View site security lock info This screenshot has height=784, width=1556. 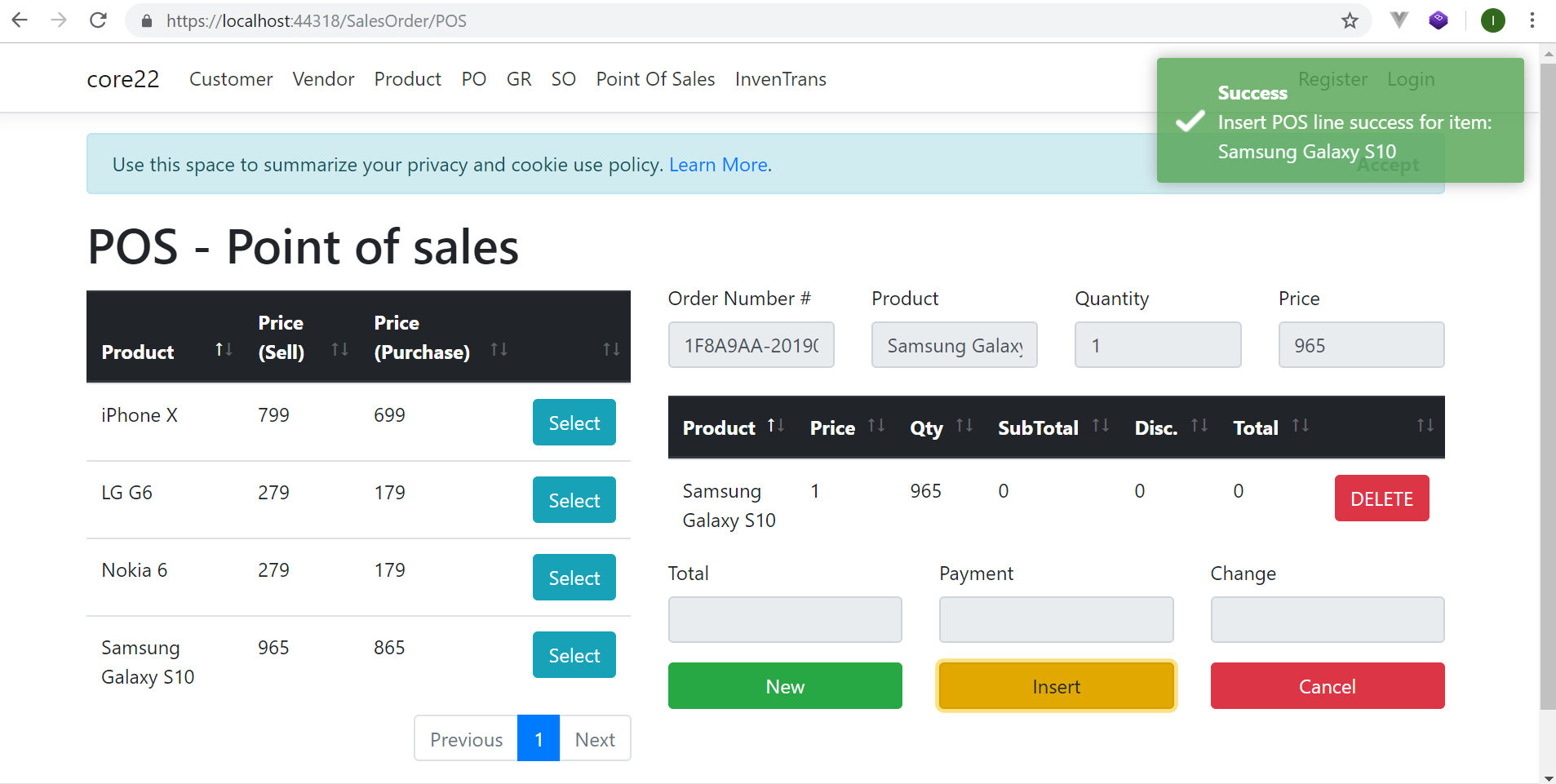(x=147, y=21)
